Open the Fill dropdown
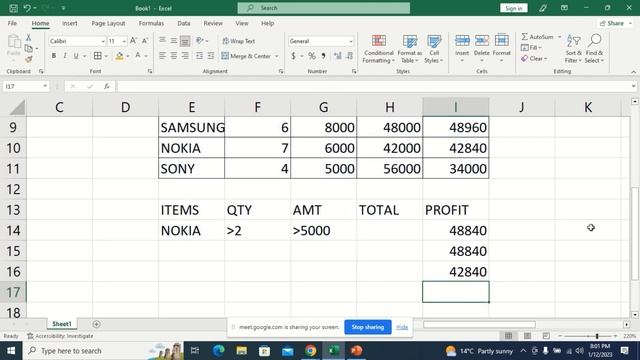The image size is (640, 360). [x=531, y=48]
